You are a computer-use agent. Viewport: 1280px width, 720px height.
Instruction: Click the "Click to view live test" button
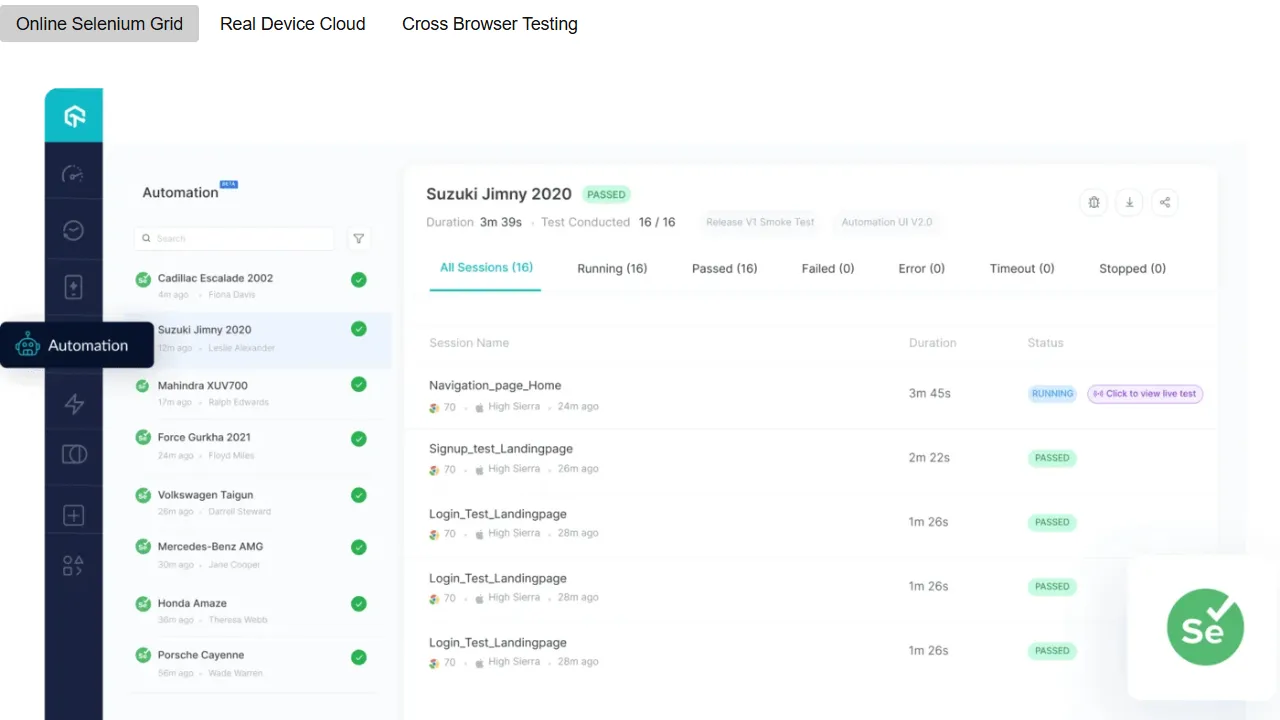pyautogui.click(x=1145, y=394)
